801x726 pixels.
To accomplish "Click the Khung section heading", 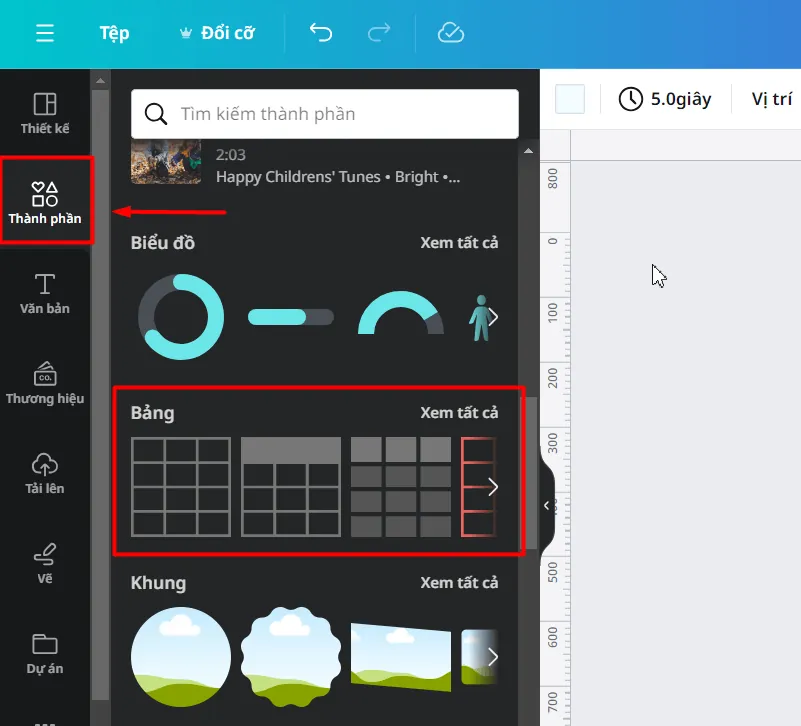I will click(x=158, y=583).
